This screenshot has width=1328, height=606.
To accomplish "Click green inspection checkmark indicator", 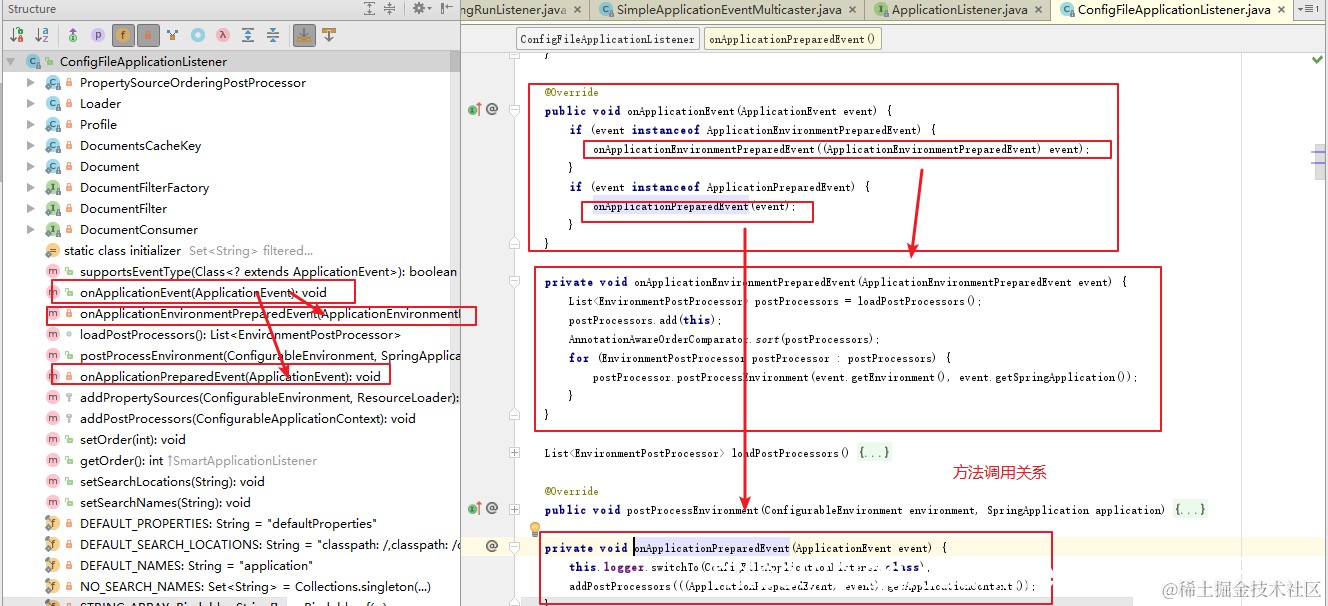I will [1317, 60].
